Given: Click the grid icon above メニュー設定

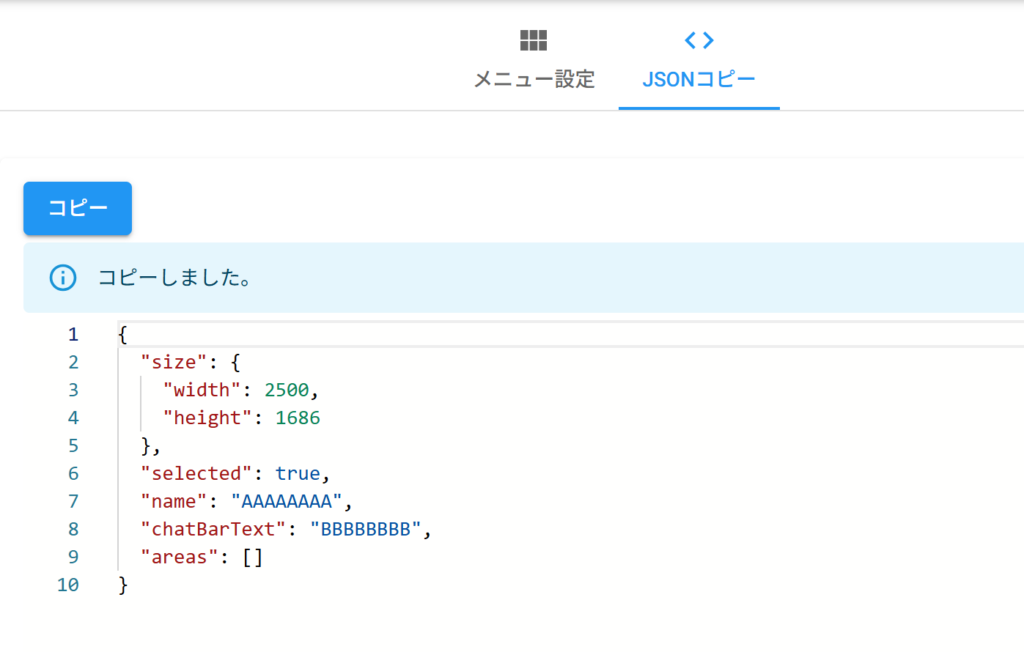Looking at the screenshot, I should tap(534, 40).
